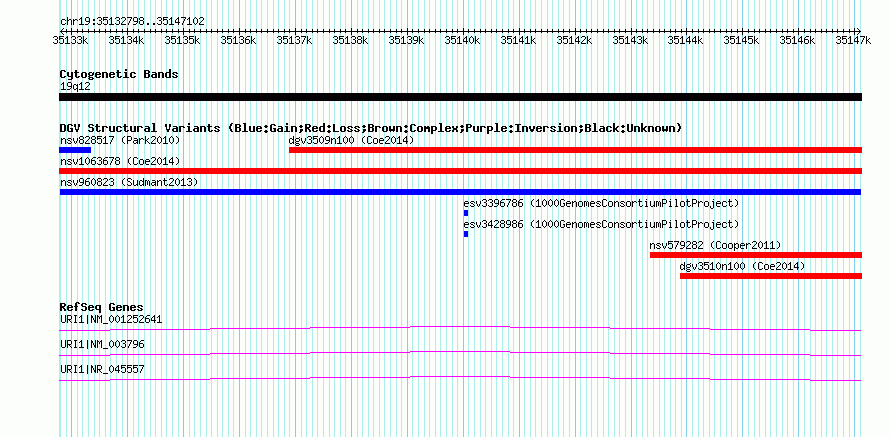Click the 35137k ruler position
This screenshot has height=437, width=890.
click(293, 40)
